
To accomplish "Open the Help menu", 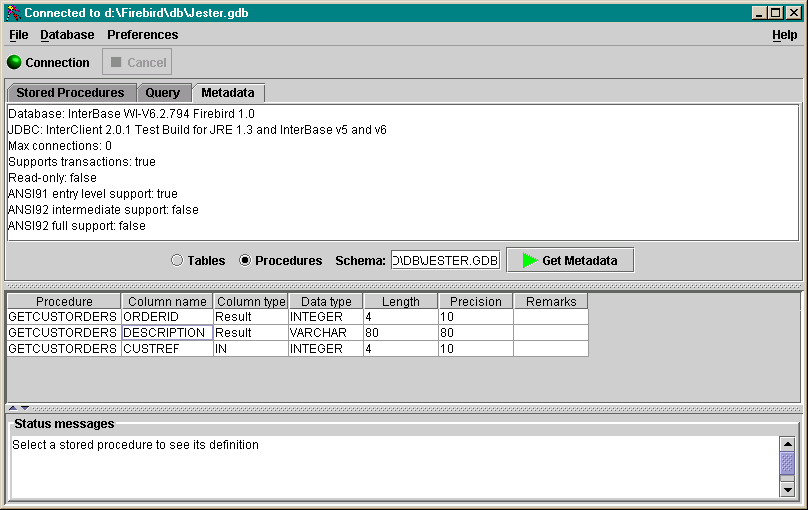I will (x=784, y=35).
